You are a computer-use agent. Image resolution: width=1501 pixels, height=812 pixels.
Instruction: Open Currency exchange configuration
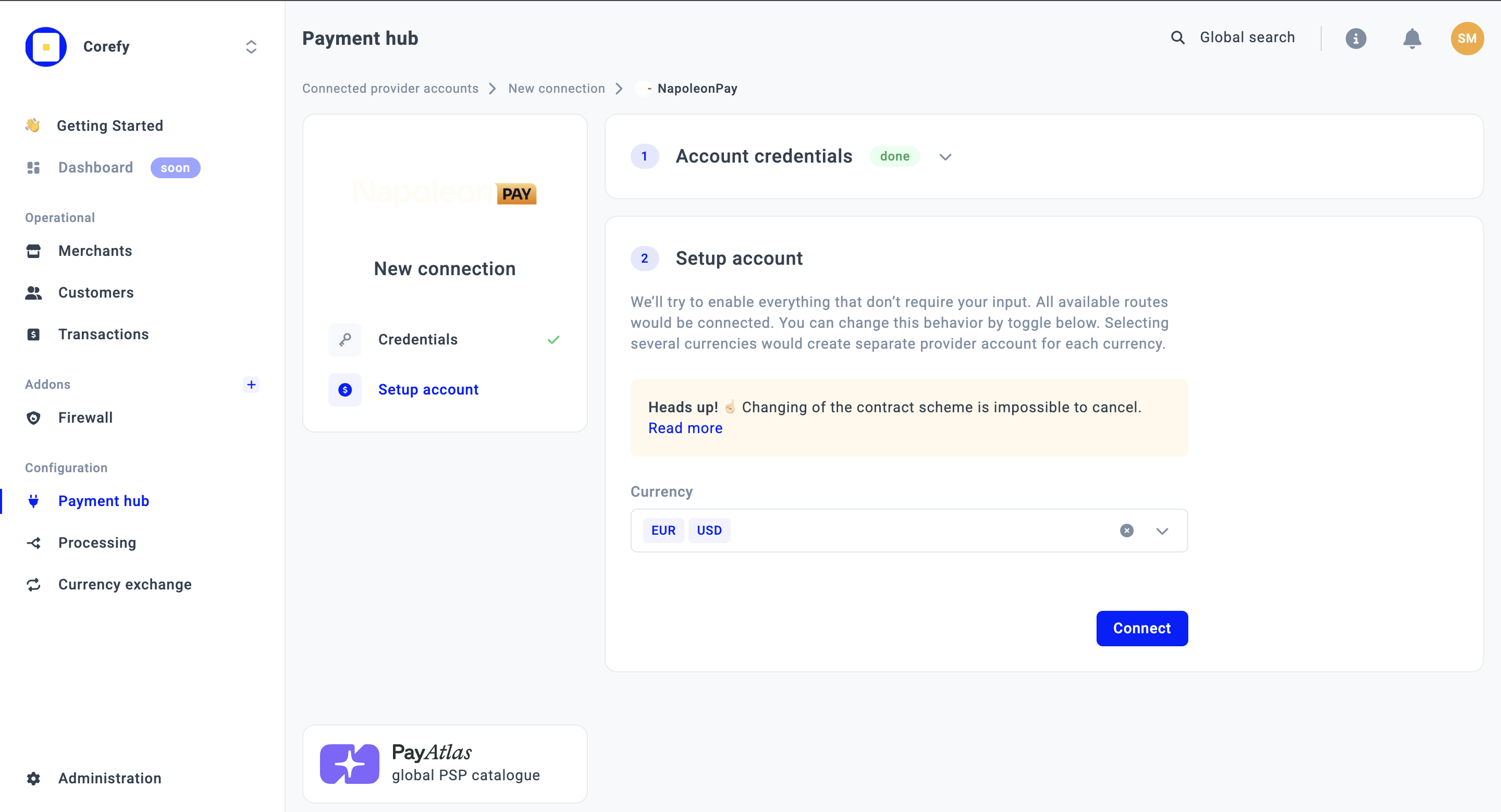(125, 584)
